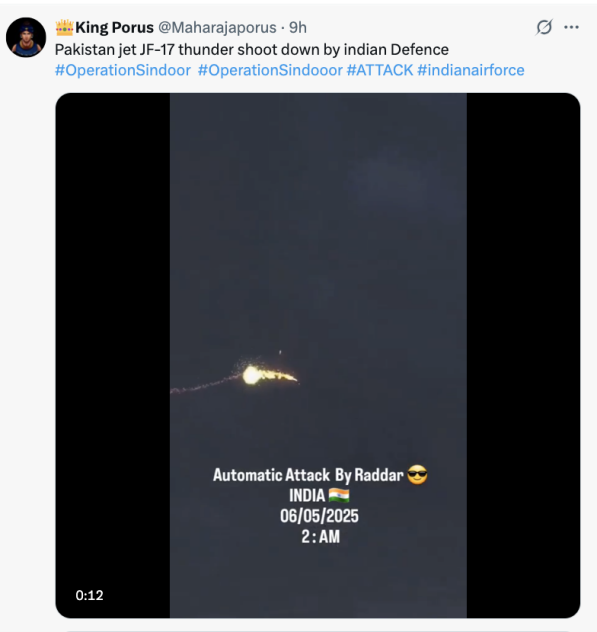Click the 06/05/2025 date overlay text
This screenshot has height=632, width=597.
click(319, 516)
